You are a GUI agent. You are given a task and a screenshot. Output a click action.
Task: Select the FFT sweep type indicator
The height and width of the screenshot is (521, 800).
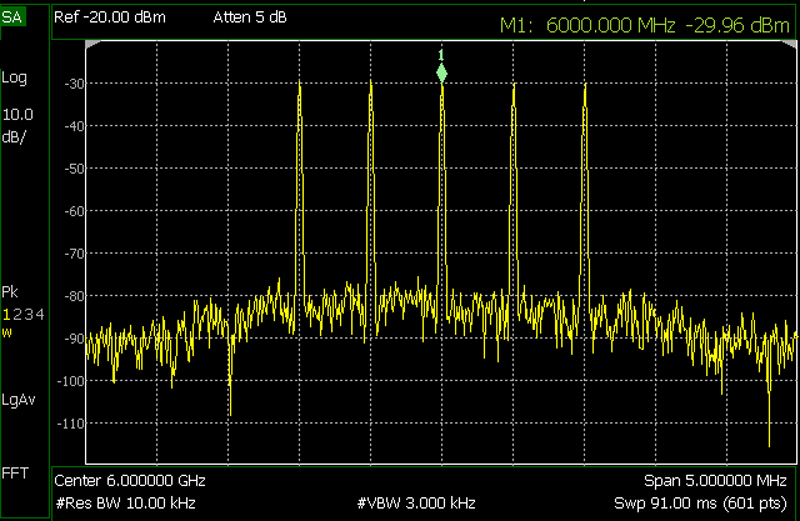pyautogui.click(x=14, y=472)
